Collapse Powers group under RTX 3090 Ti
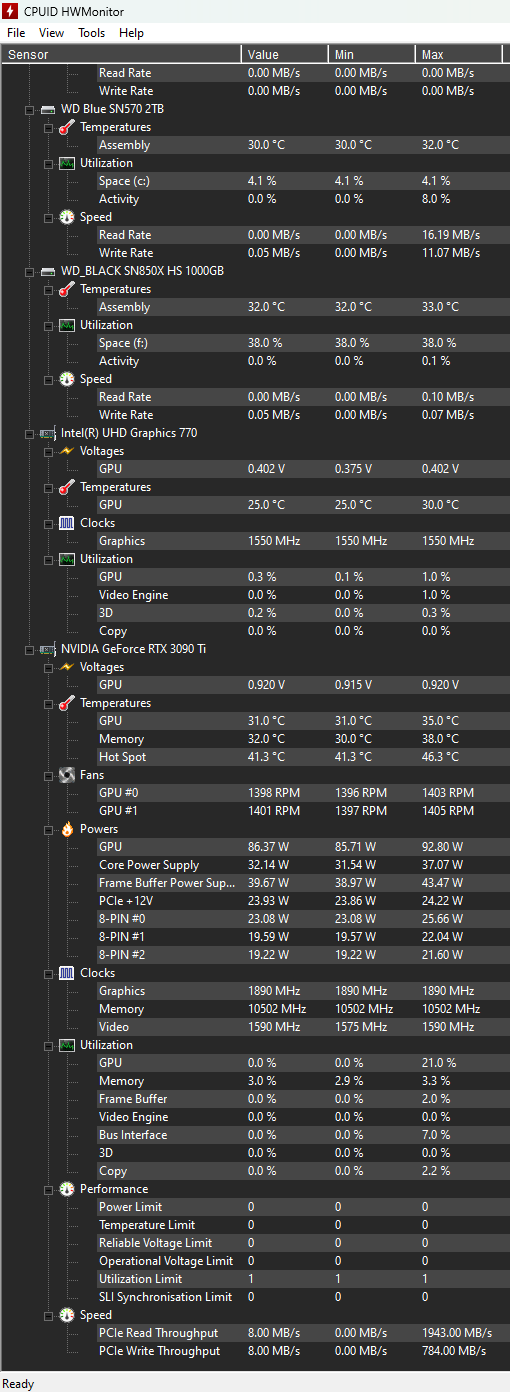Image resolution: width=510 pixels, height=1392 pixels. 48,829
